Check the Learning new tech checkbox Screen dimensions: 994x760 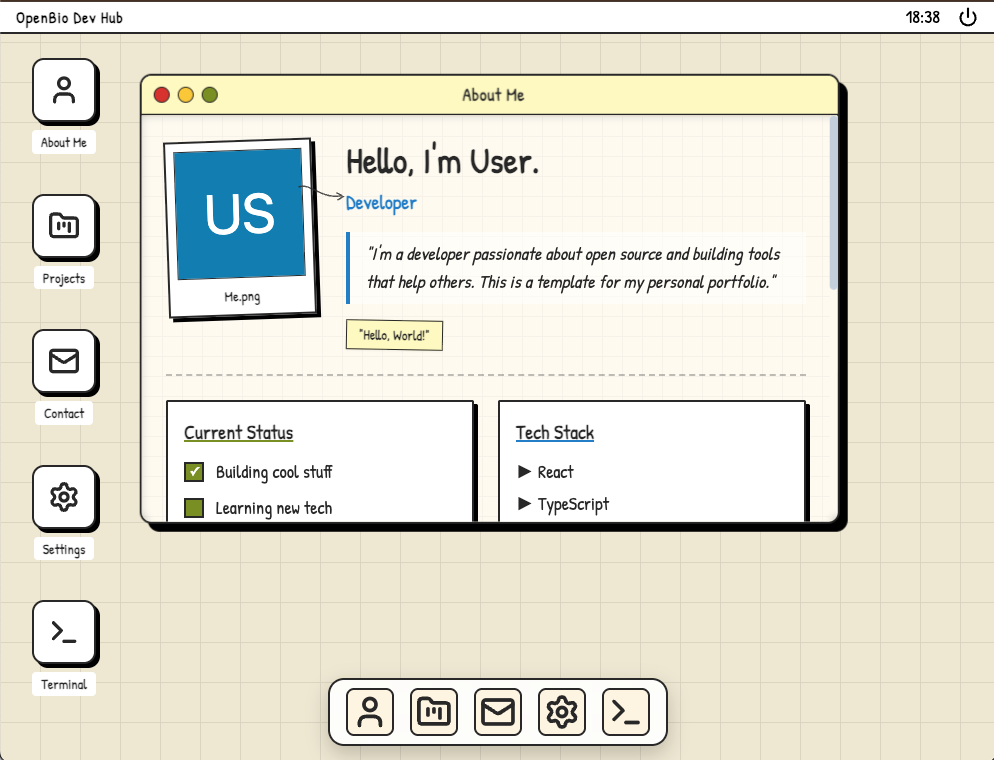(x=193, y=508)
